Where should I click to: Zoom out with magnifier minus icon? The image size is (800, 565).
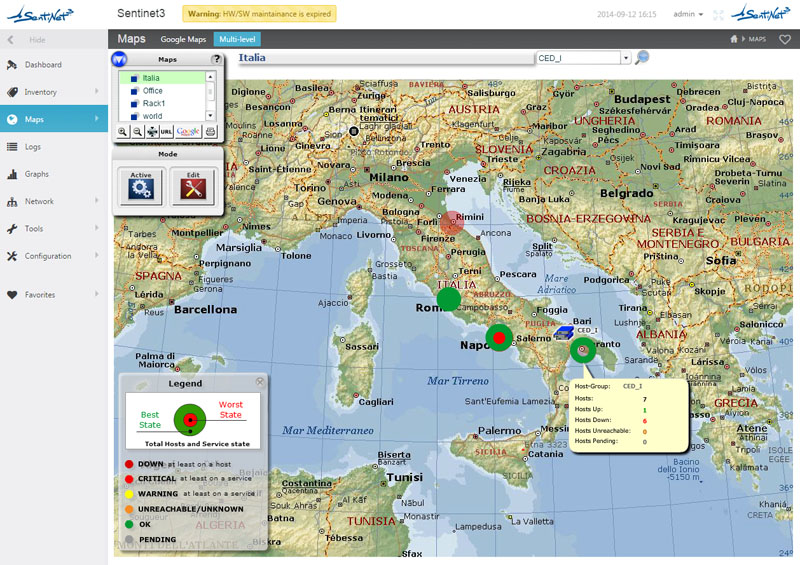(x=137, y=132)
